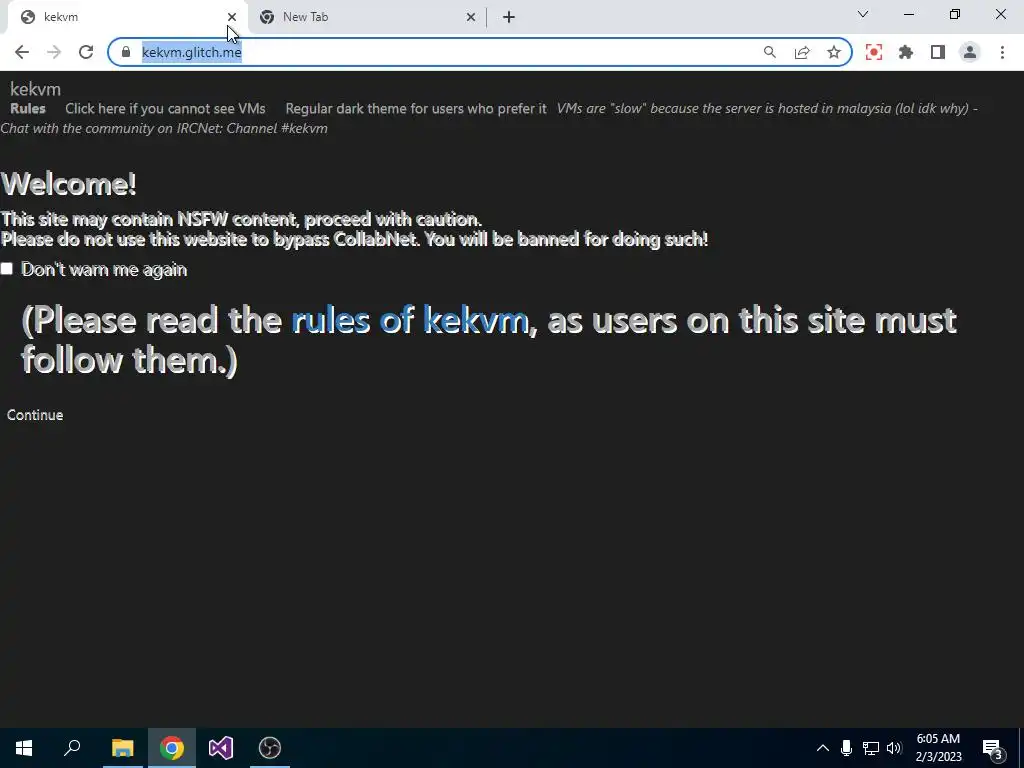
Task: Share this page using share icon
Action: 802,52
